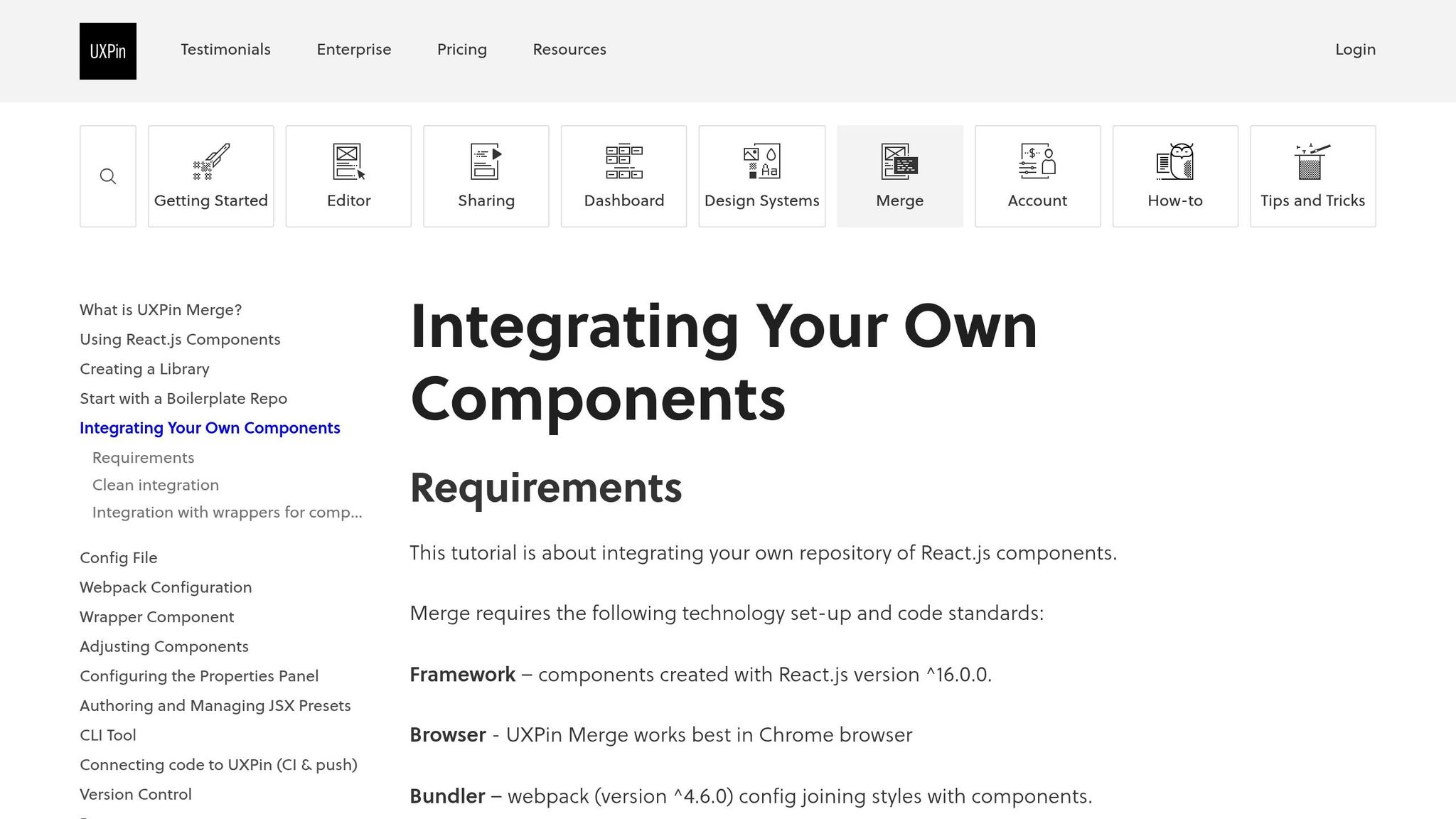Open the Resources menu

tap(569, 49)
